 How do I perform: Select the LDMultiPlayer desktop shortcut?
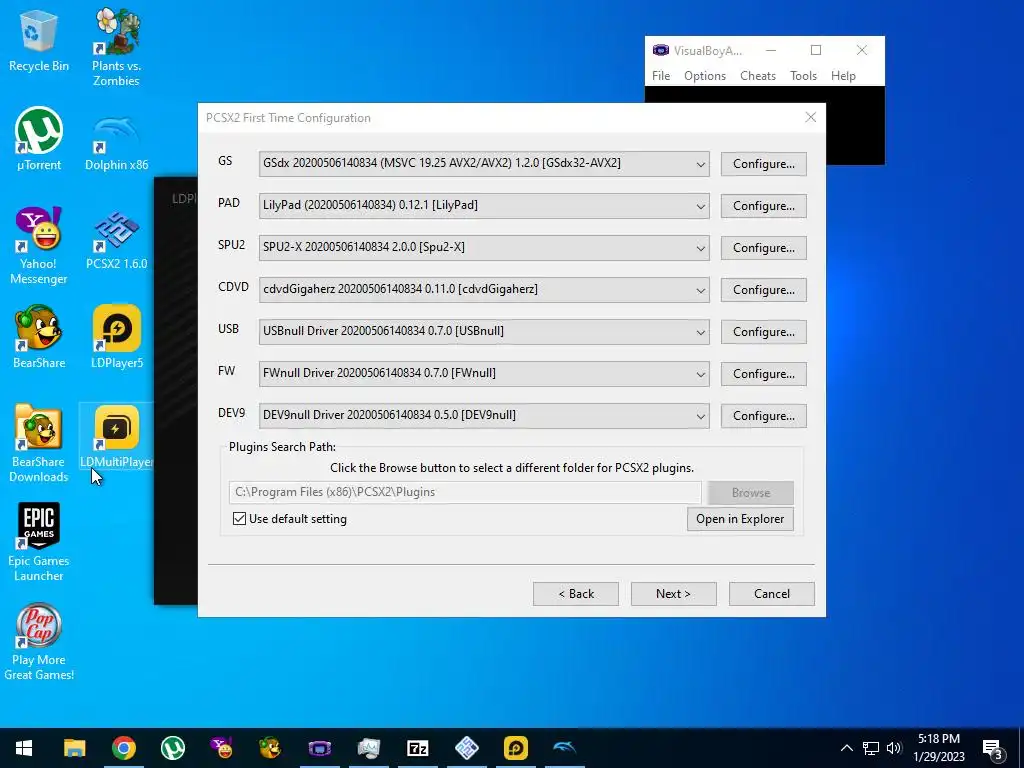tap(116, 437)
